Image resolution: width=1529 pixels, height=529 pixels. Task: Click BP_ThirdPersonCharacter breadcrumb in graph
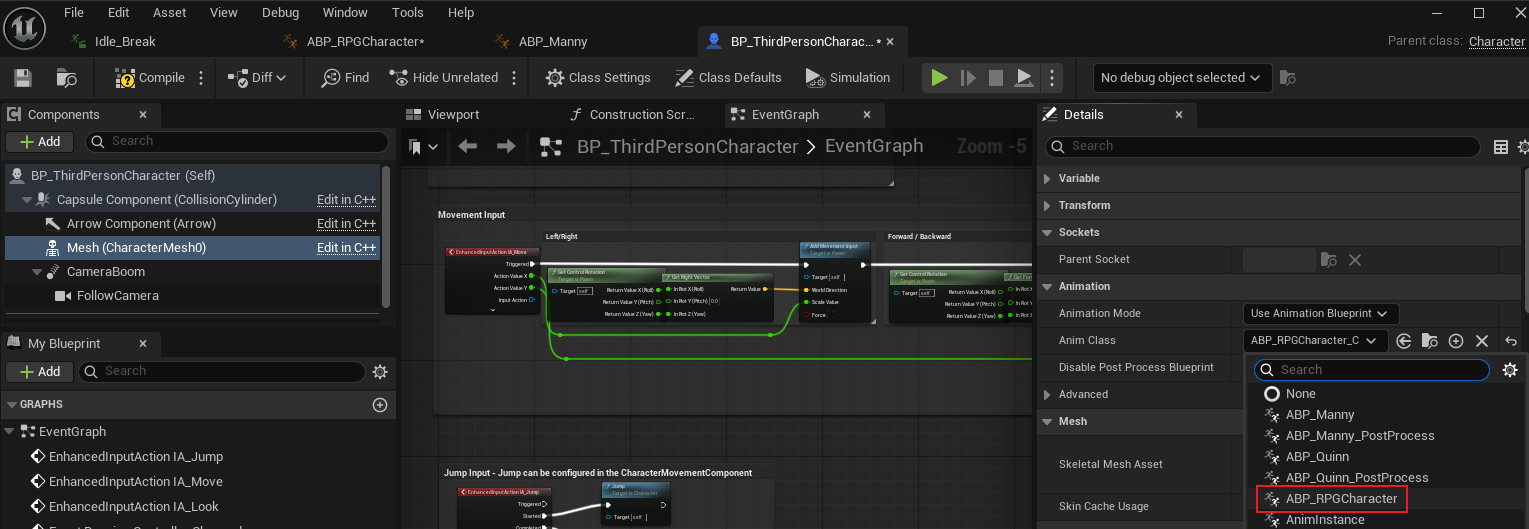point(687,147)
